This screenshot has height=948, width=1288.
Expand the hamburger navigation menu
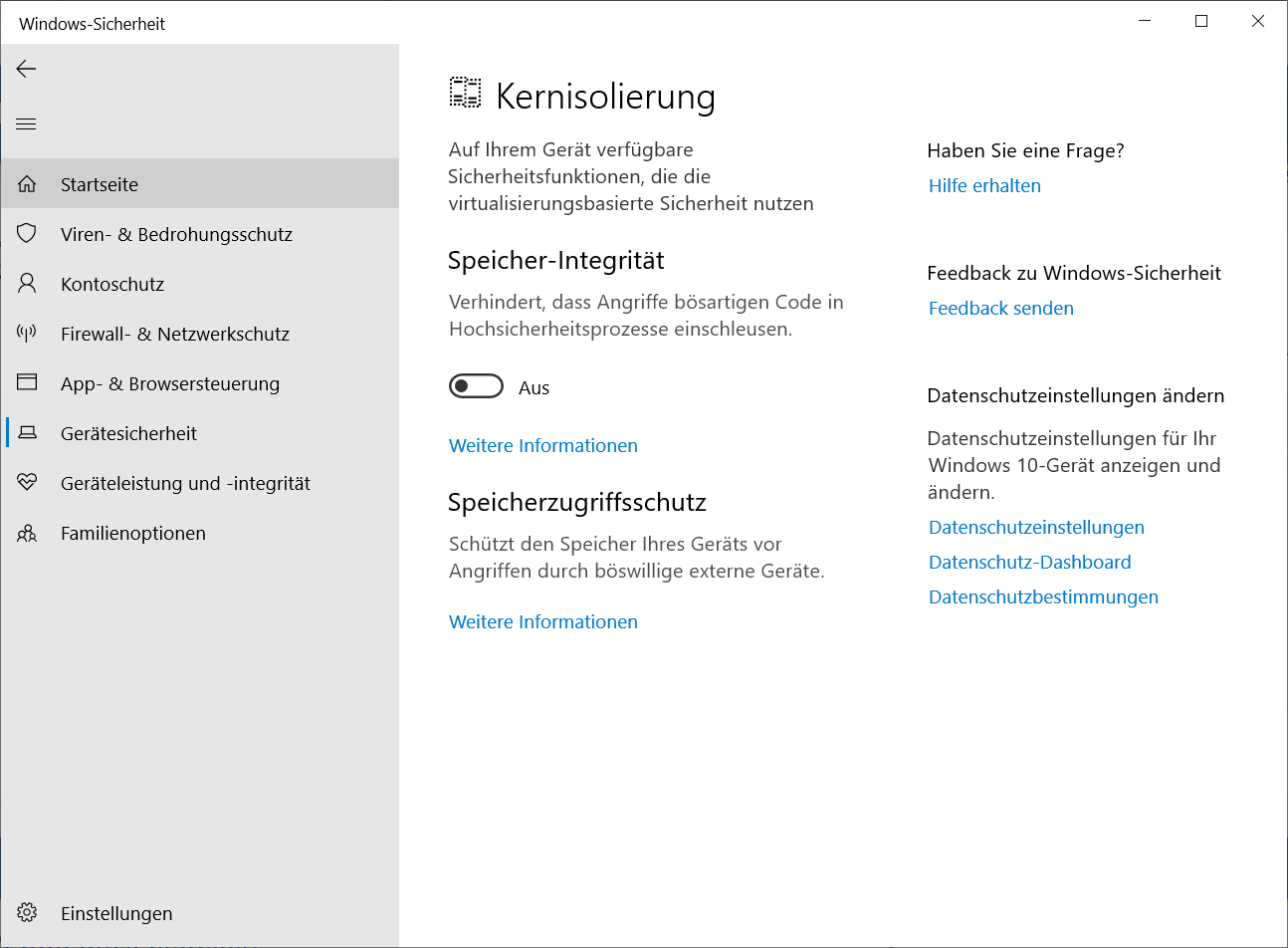27,124
